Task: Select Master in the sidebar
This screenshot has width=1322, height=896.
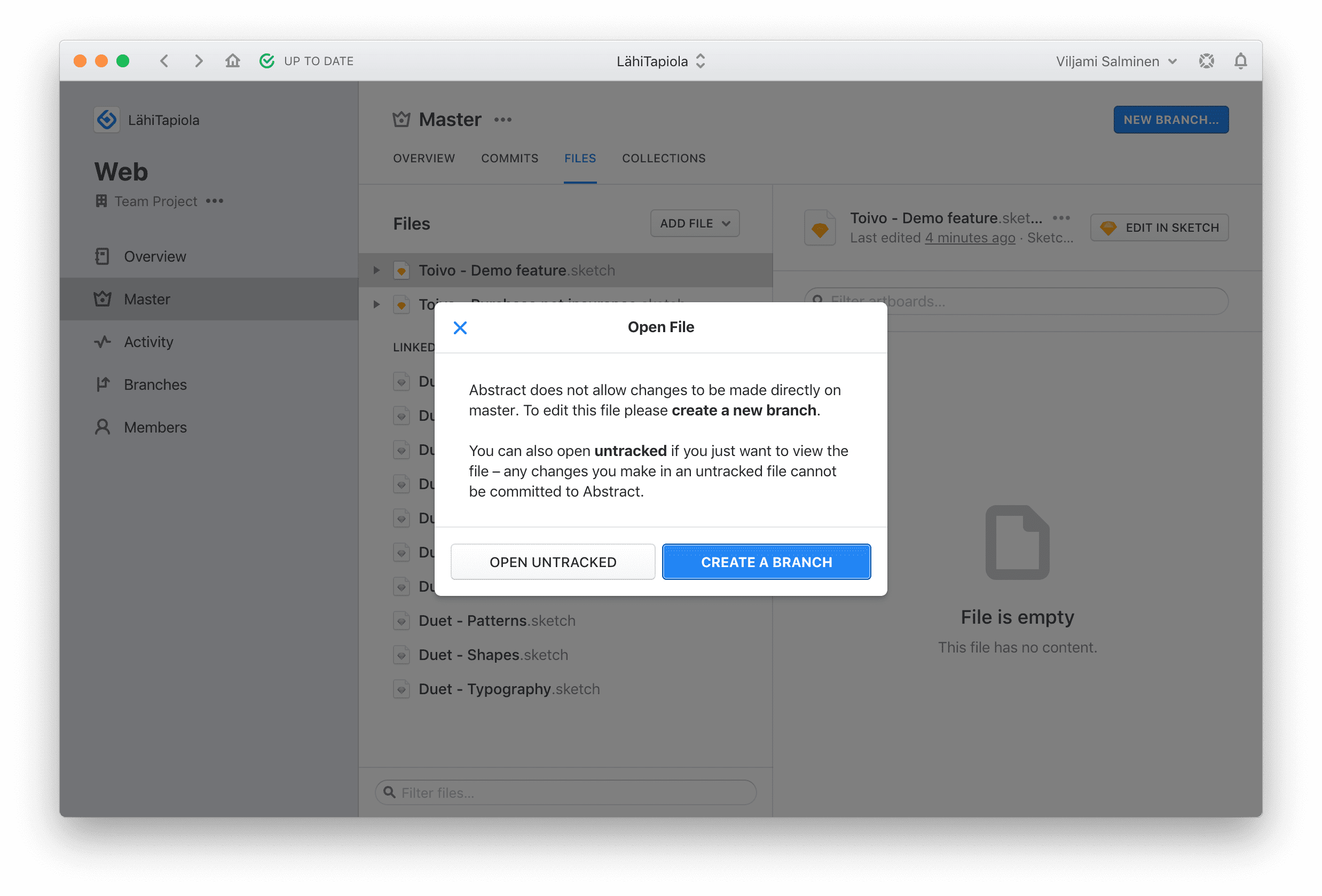Action: (x=209, y=299)
